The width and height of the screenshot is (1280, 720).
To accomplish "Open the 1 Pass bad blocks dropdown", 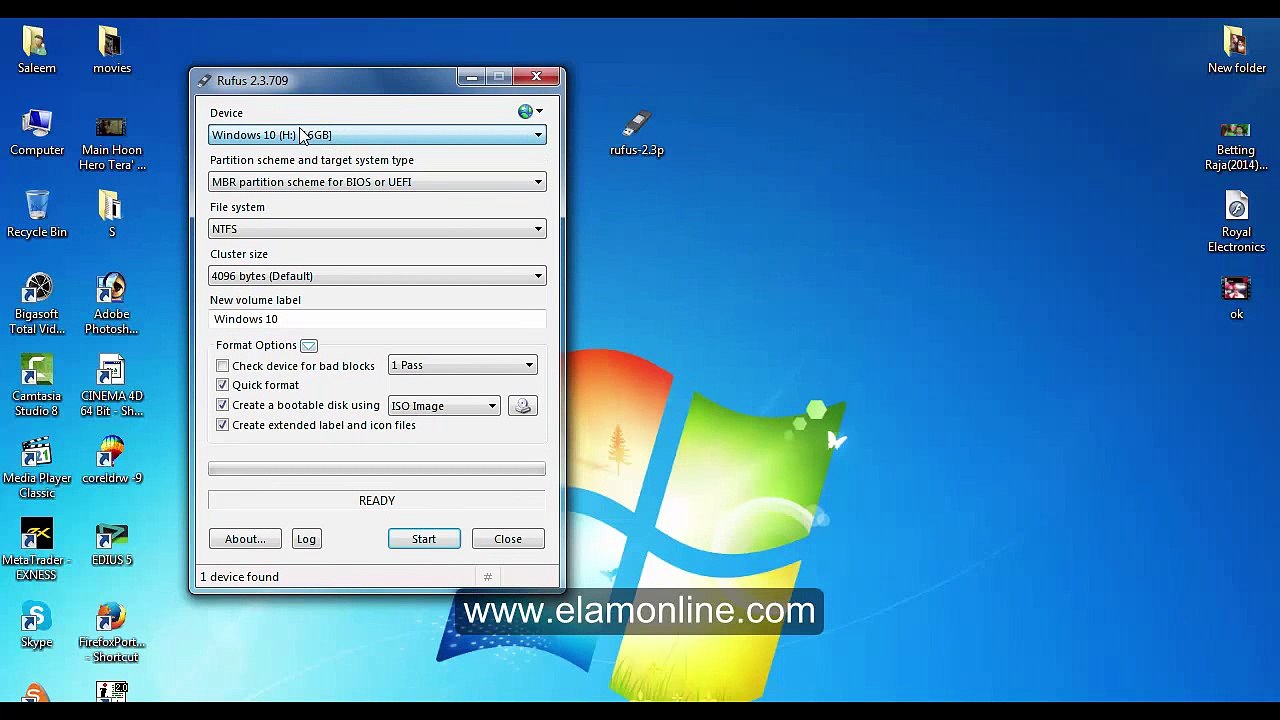I will [x=462, y=365].
